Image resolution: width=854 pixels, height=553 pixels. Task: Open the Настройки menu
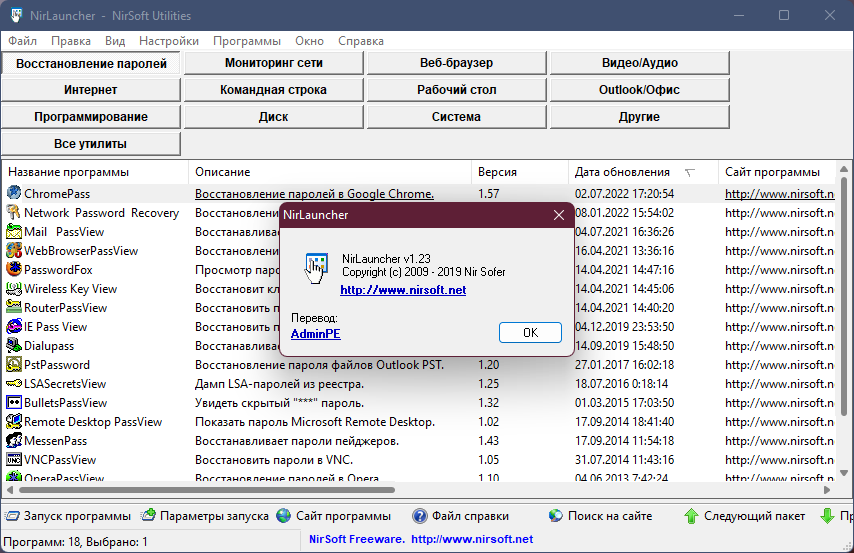[169, 41]
